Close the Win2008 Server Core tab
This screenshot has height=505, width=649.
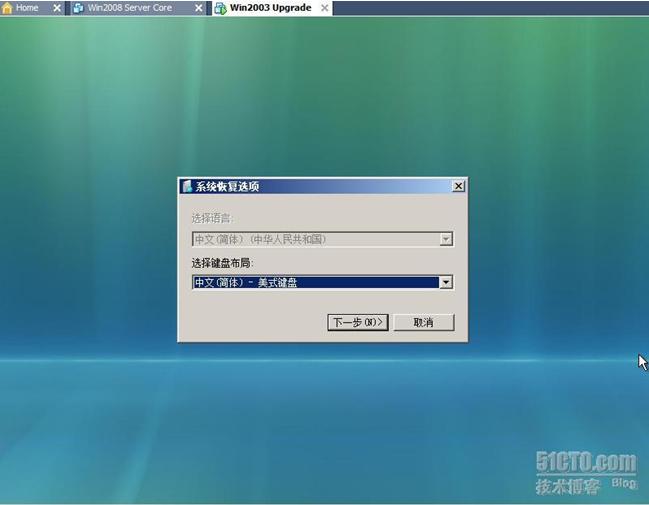(x=198, y=8)
